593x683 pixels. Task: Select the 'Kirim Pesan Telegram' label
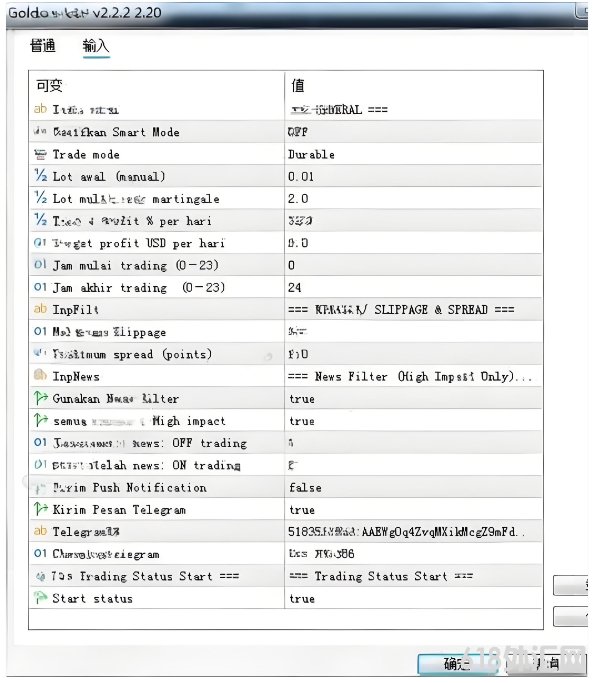point(119,510)
